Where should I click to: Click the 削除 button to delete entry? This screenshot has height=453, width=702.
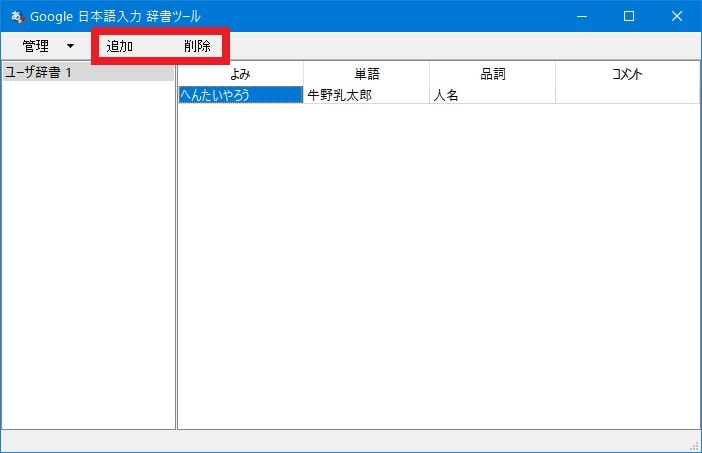coord(197,46)
